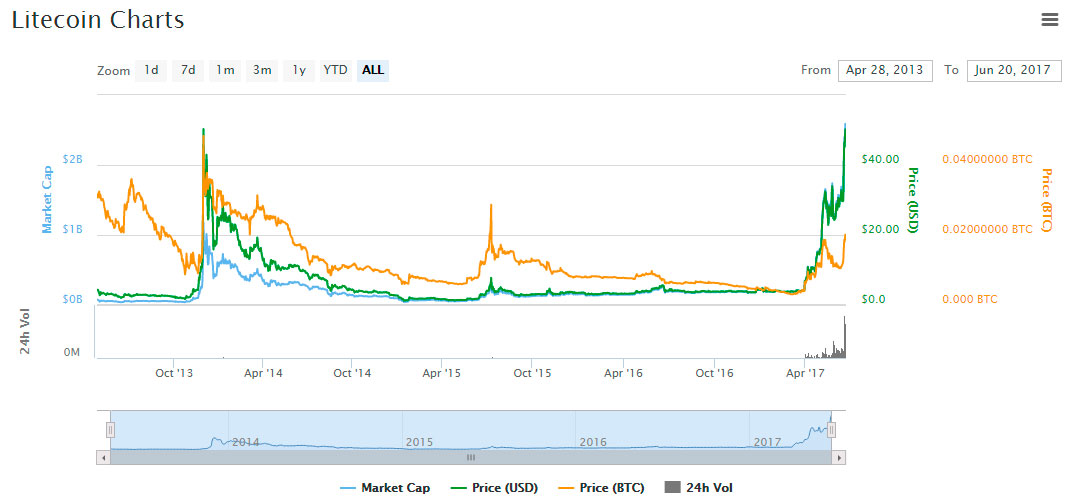Edit the From date field
The image size is (1065, 500).
tap(885, 70)
